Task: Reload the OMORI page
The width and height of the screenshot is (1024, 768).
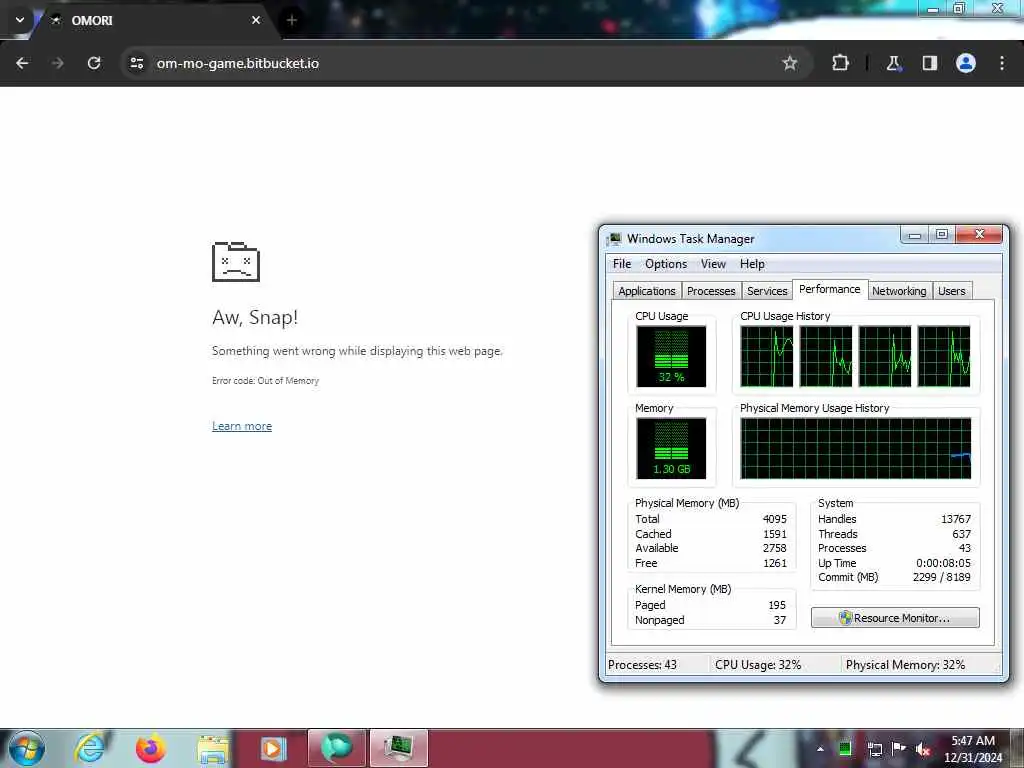Action: tap(94, 63)
